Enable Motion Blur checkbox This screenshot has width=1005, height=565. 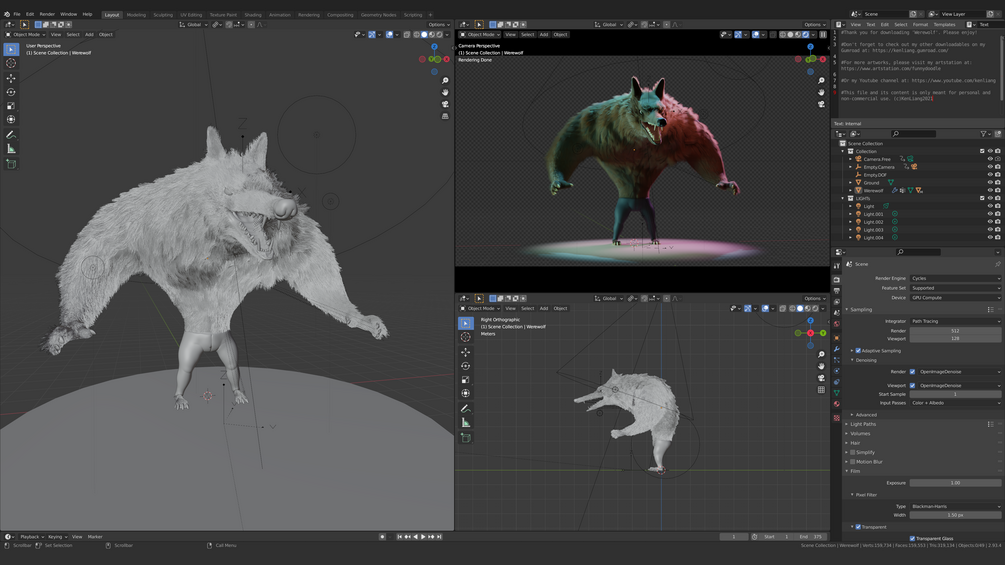point(853,462)
